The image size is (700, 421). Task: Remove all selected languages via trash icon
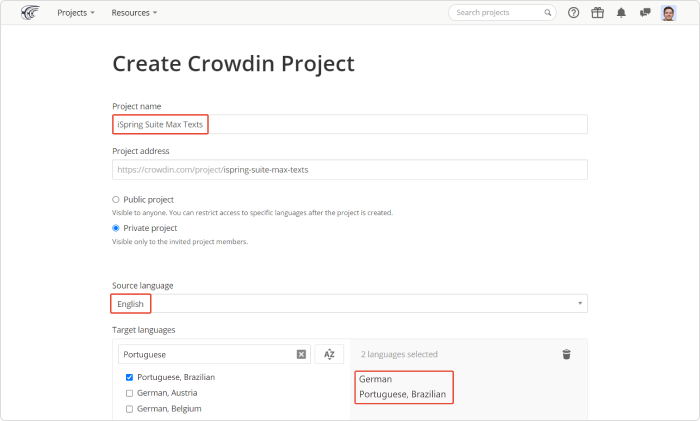click(566, 354)
